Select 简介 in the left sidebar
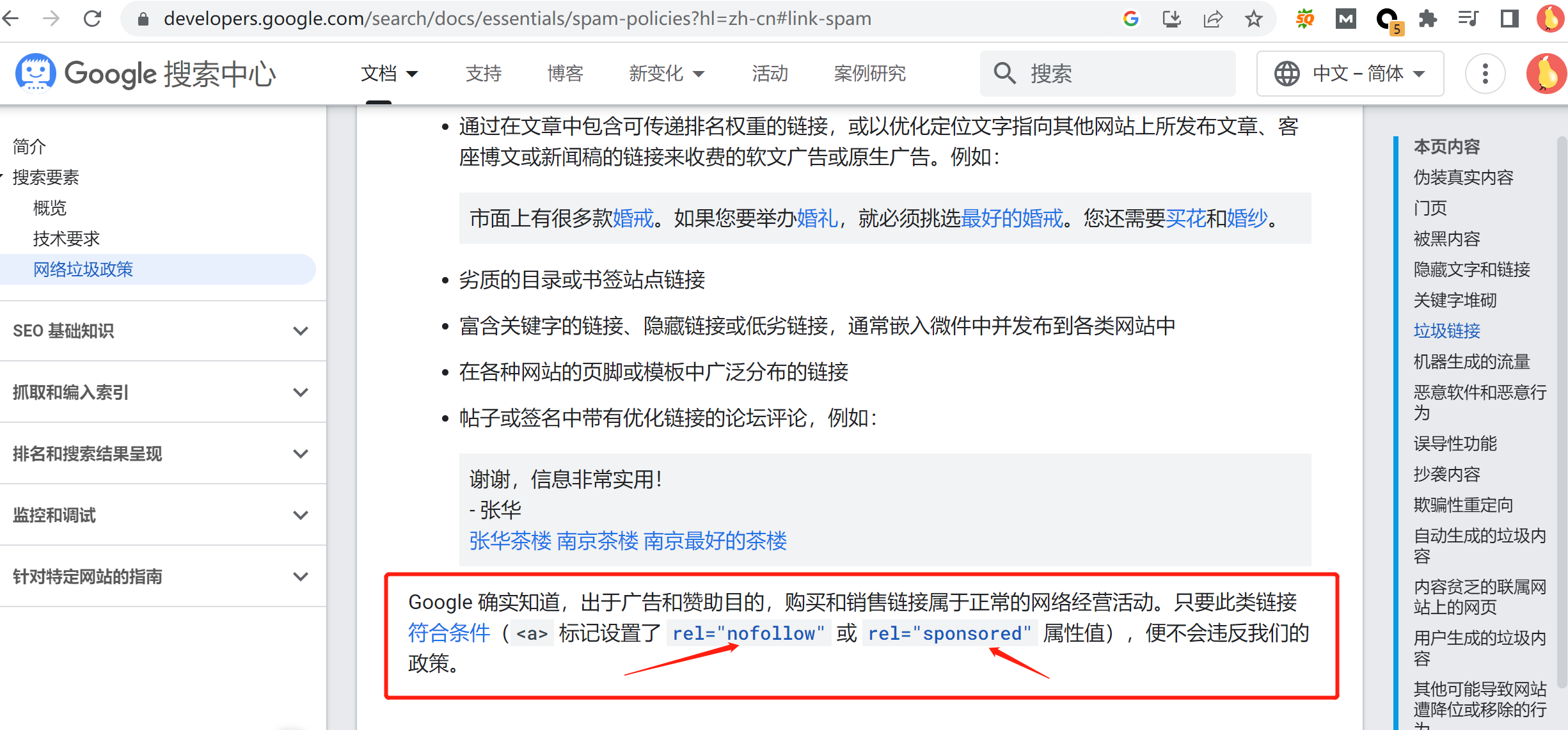The image size is (1568, 730). [29, 147]
